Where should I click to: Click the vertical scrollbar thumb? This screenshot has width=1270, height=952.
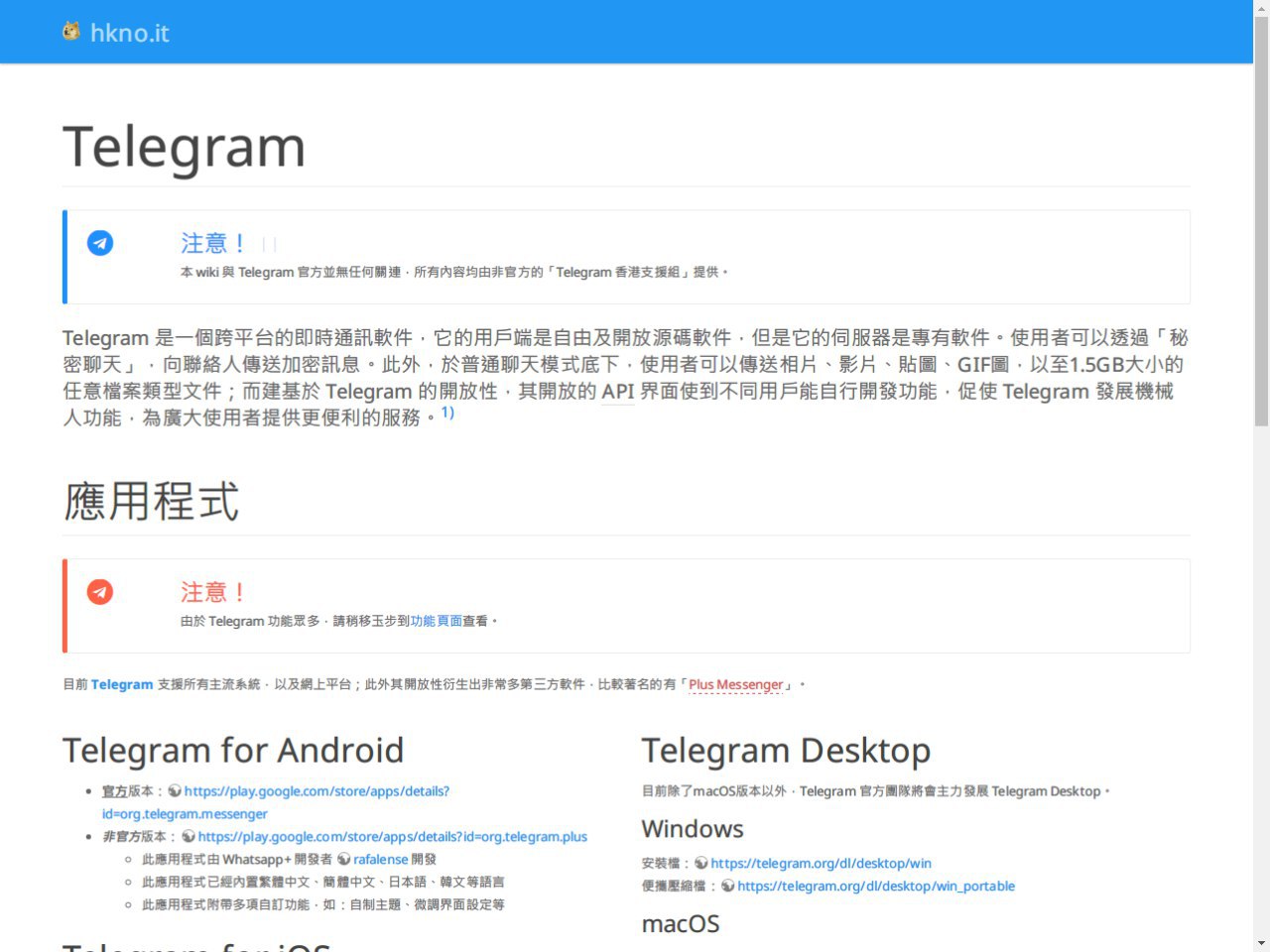click(1261, 218)
